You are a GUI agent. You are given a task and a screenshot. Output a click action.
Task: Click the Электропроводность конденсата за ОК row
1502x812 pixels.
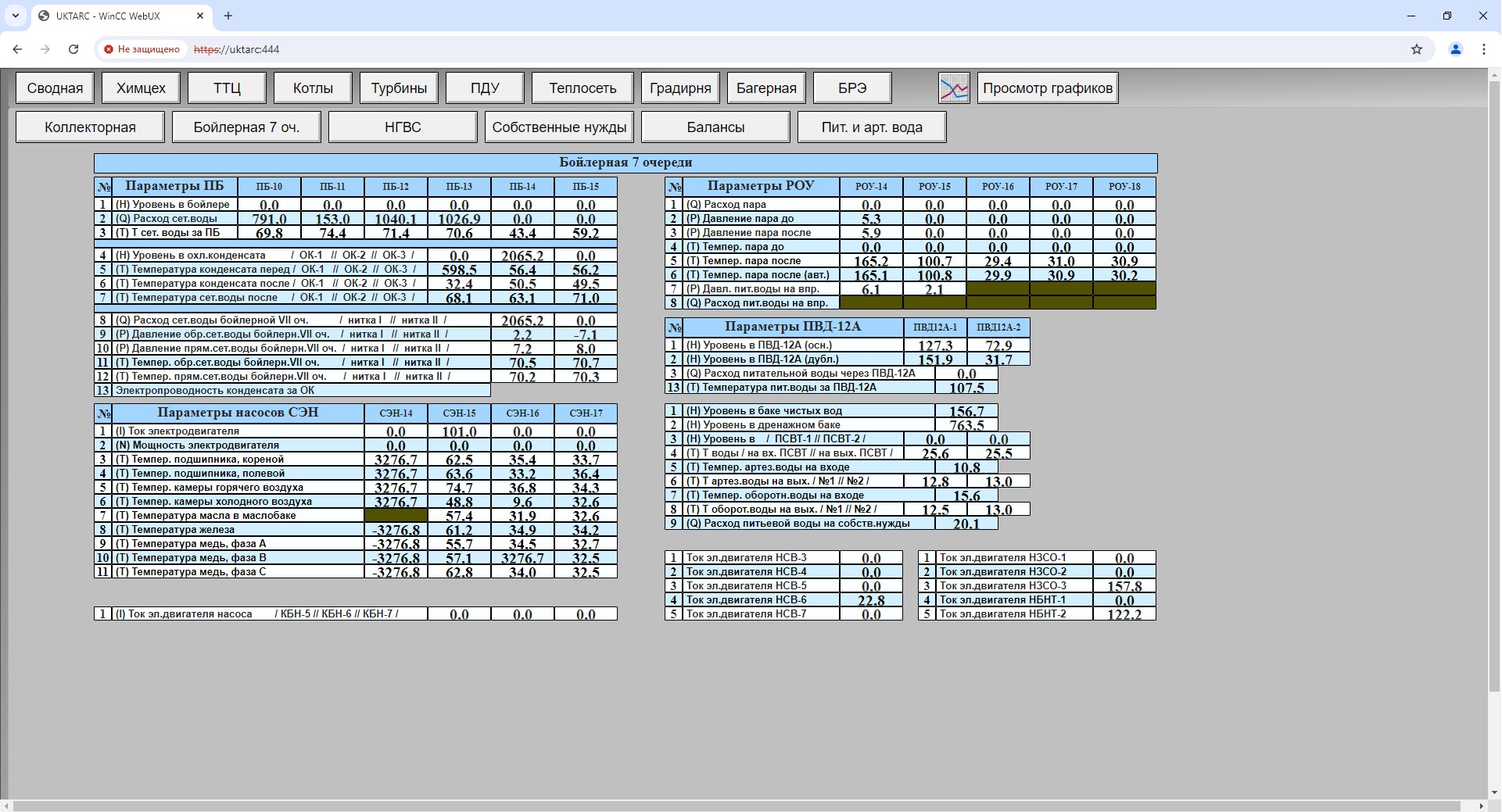pyautogui.click(x=292, y=390)
